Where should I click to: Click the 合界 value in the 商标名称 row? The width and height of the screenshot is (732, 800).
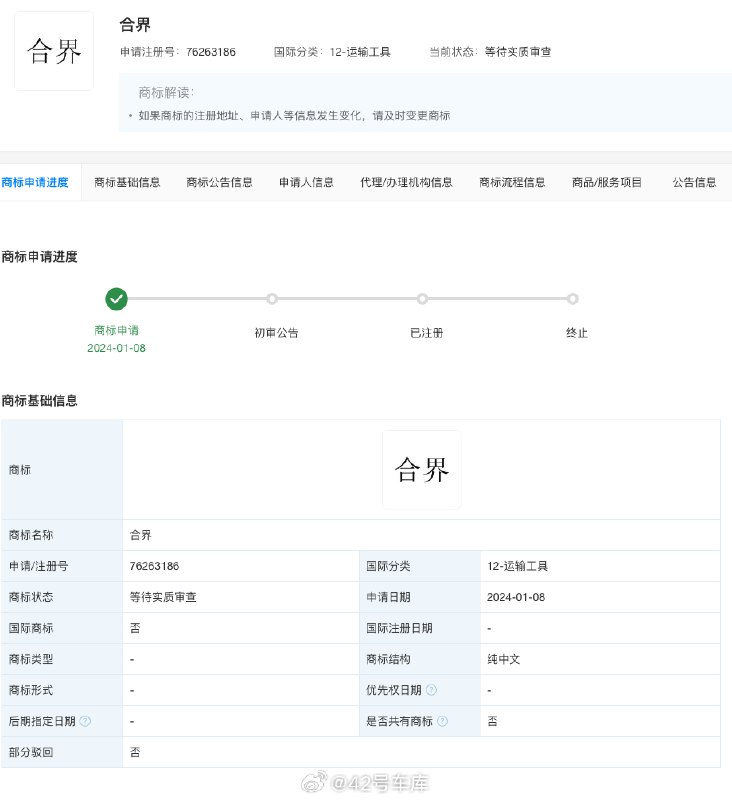click(141, 535)
